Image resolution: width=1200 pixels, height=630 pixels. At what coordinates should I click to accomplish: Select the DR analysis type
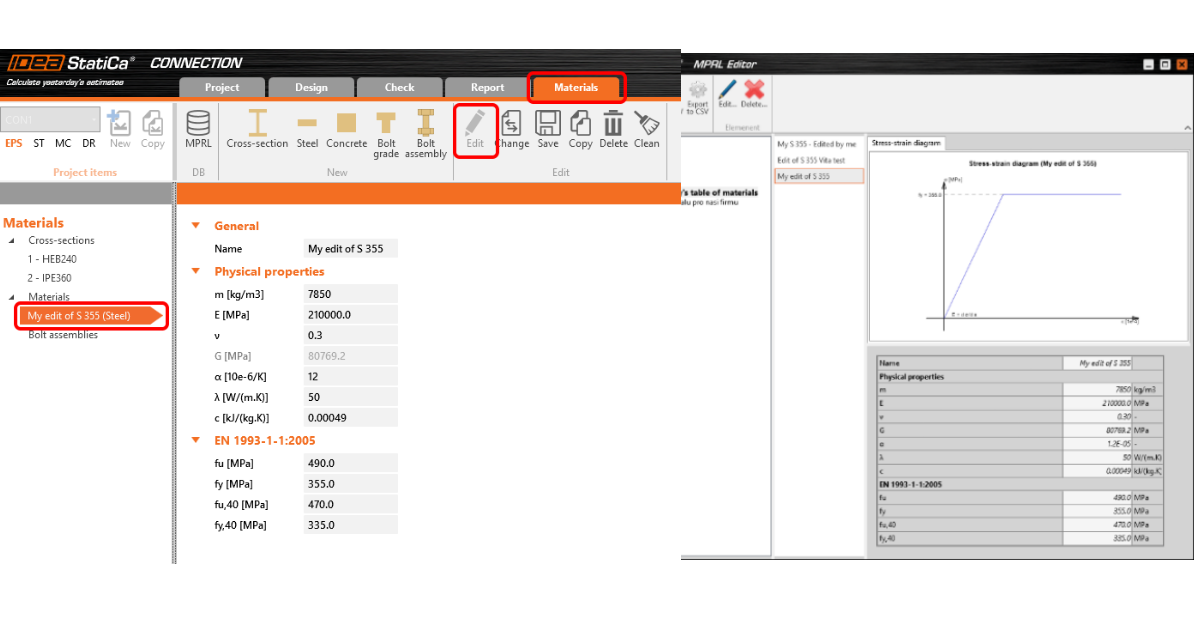89,144
